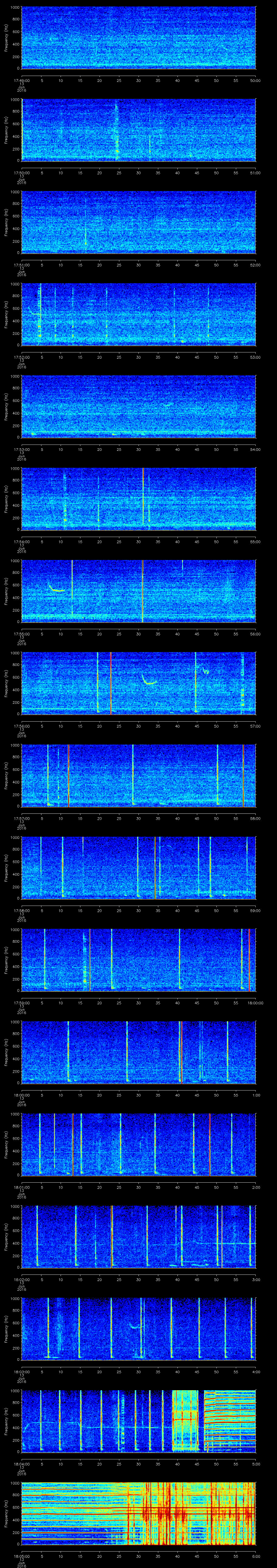Select the '17:57:00' start time label
The image size is (277, 1568).
(21, 818)
